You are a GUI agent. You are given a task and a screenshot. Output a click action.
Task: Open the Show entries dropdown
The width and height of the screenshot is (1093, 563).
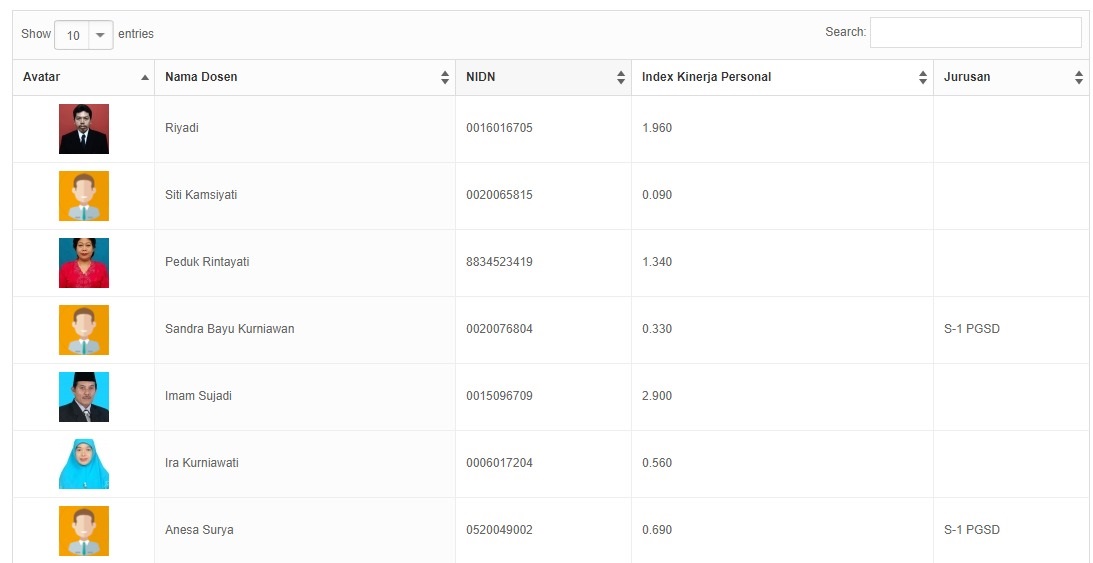pos(84,35)
